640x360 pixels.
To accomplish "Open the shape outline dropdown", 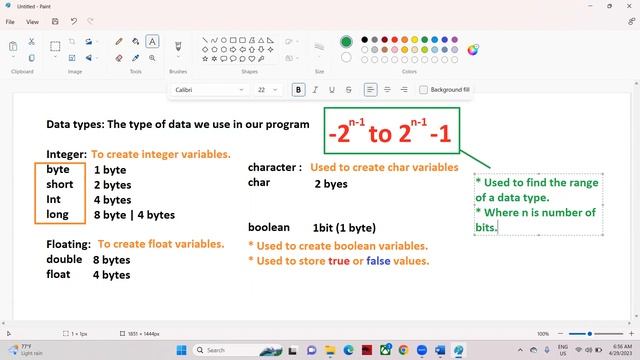I will click(292, 42).
